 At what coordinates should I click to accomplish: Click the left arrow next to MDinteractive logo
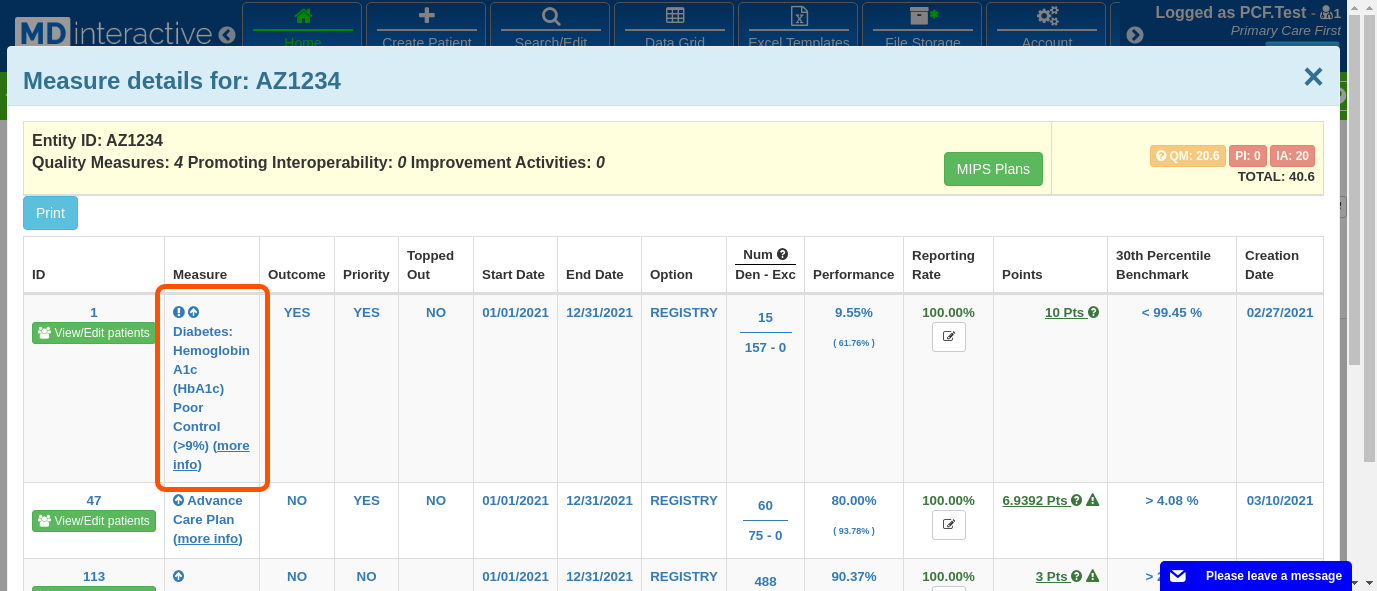[227, 35]
